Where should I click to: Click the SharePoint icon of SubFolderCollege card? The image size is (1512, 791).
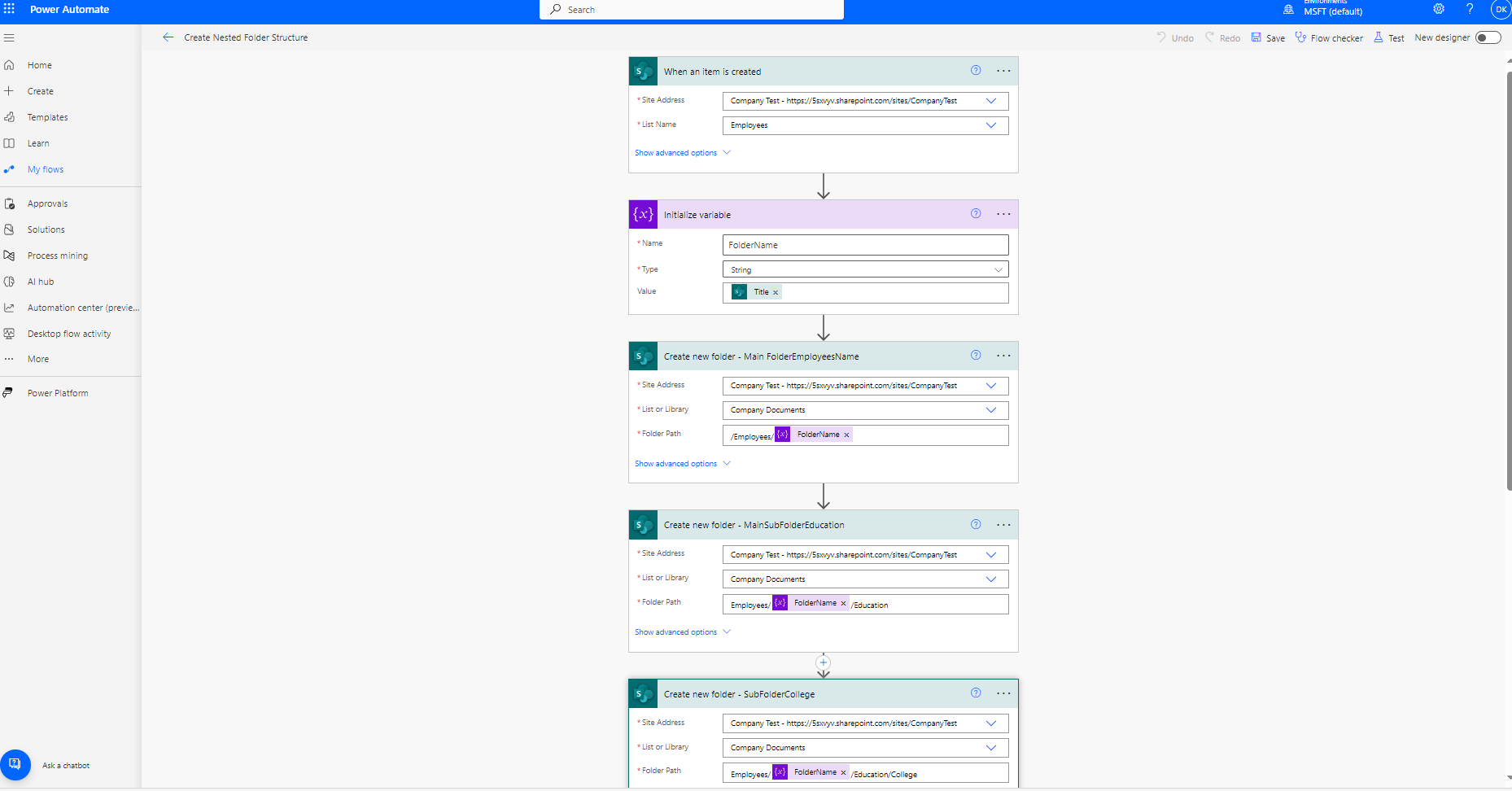click(643, 694)
